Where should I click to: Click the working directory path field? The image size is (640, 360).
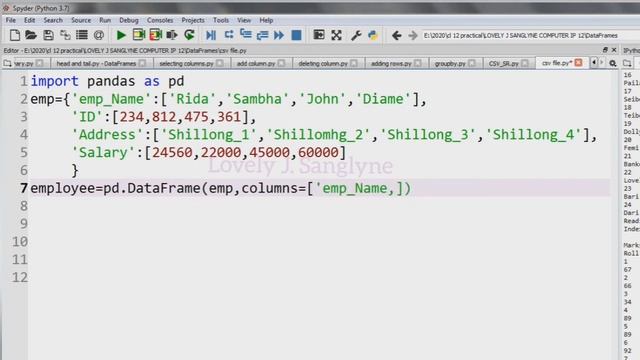[x=531, y=36]
